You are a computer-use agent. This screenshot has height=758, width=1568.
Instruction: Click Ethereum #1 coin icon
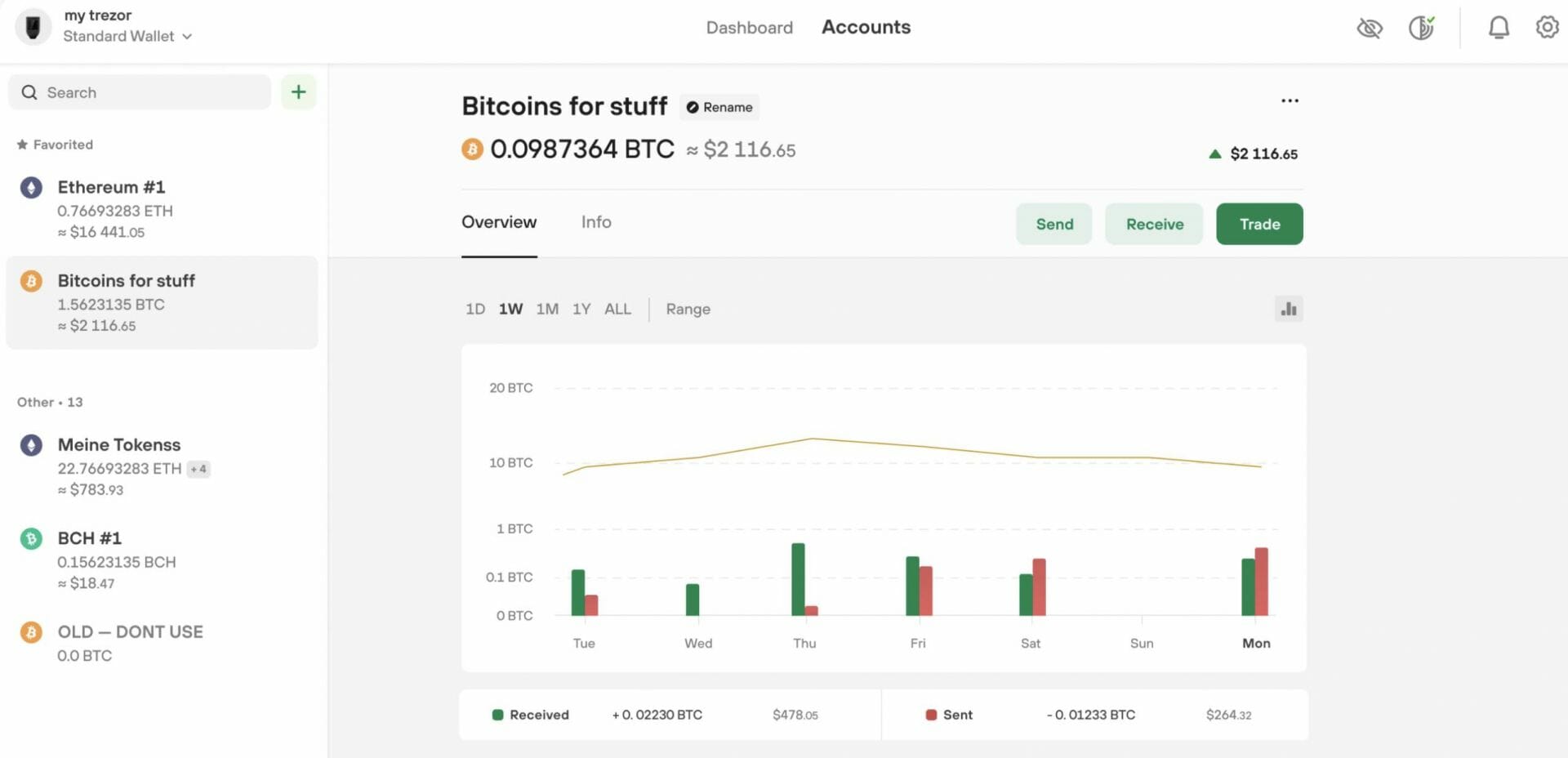pyautogui.click(x=31, y=188)
